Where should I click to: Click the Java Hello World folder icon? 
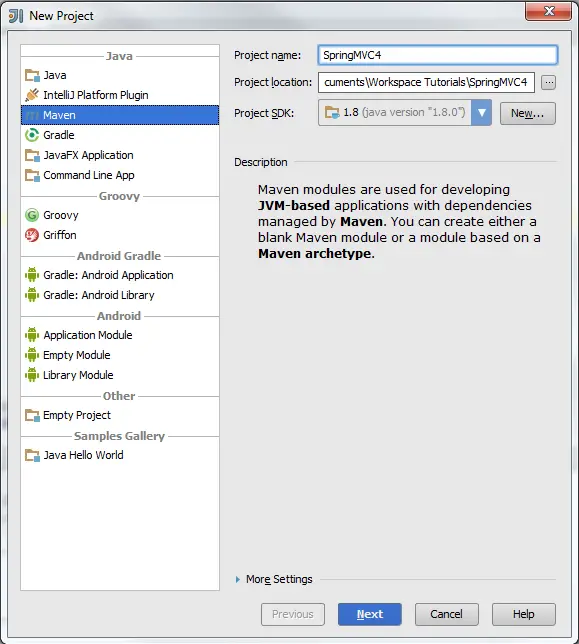tap(32, 455)
